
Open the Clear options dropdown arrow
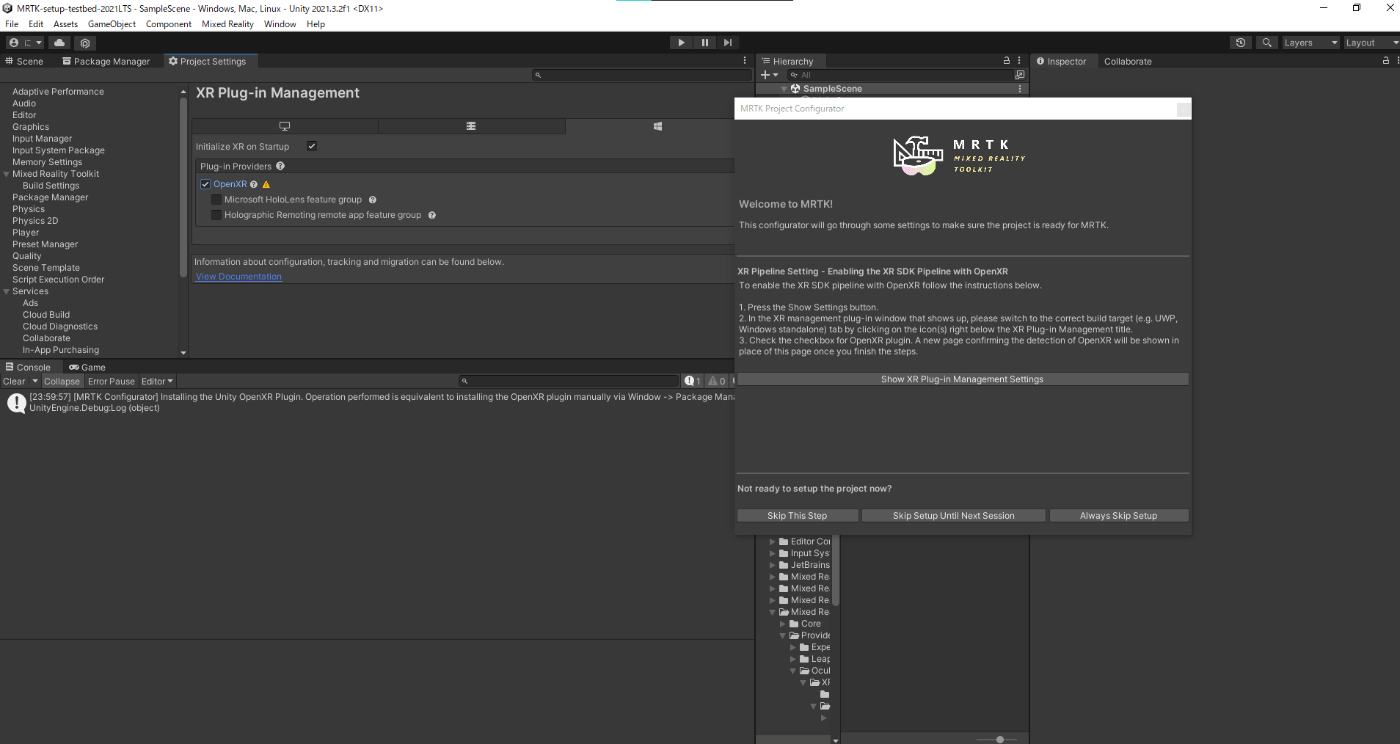[35, 381]
